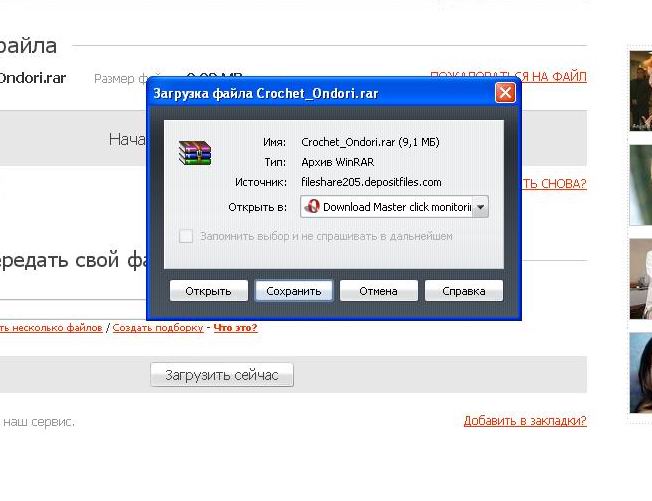
Task: Click the "Архив WinRAR" type text
Action: (338, 162)
